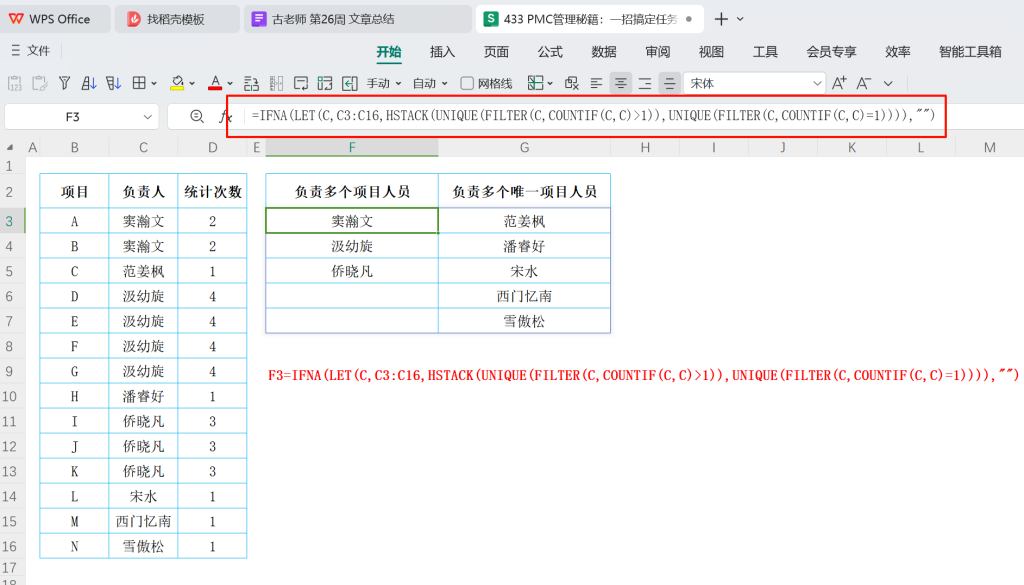Viewport: 1024px width, 585px height.
Task: Sort ascending with the A-down icon
Action: tap(89, 84)
